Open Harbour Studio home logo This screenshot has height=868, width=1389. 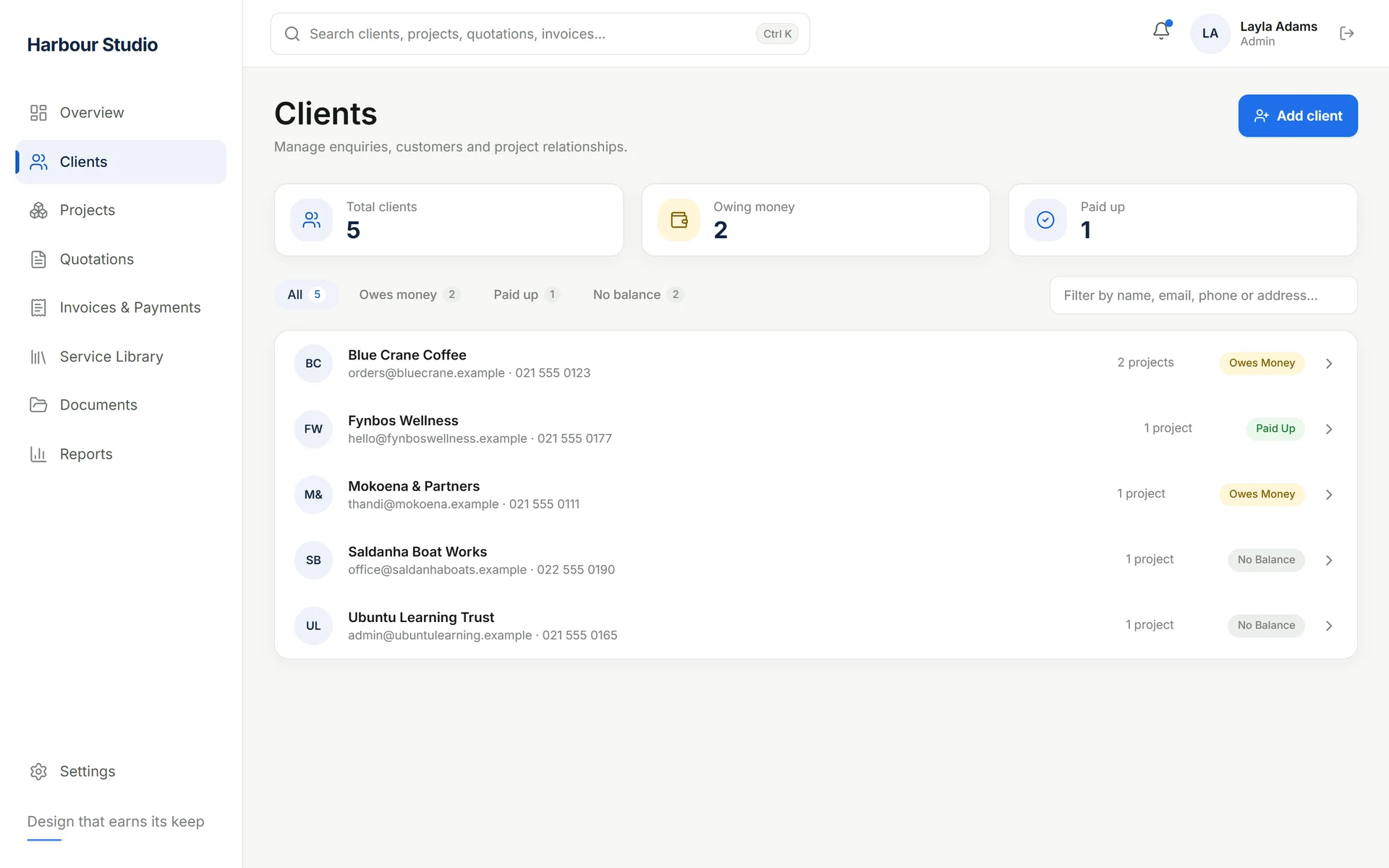pyautogui.click(x=93, y=45)
